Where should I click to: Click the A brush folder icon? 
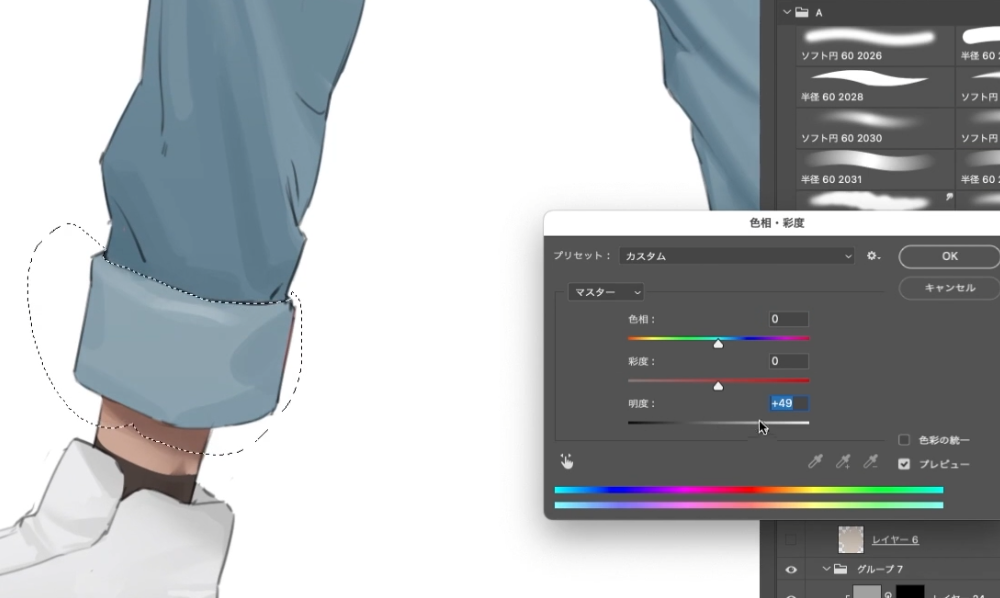(802, 12)
